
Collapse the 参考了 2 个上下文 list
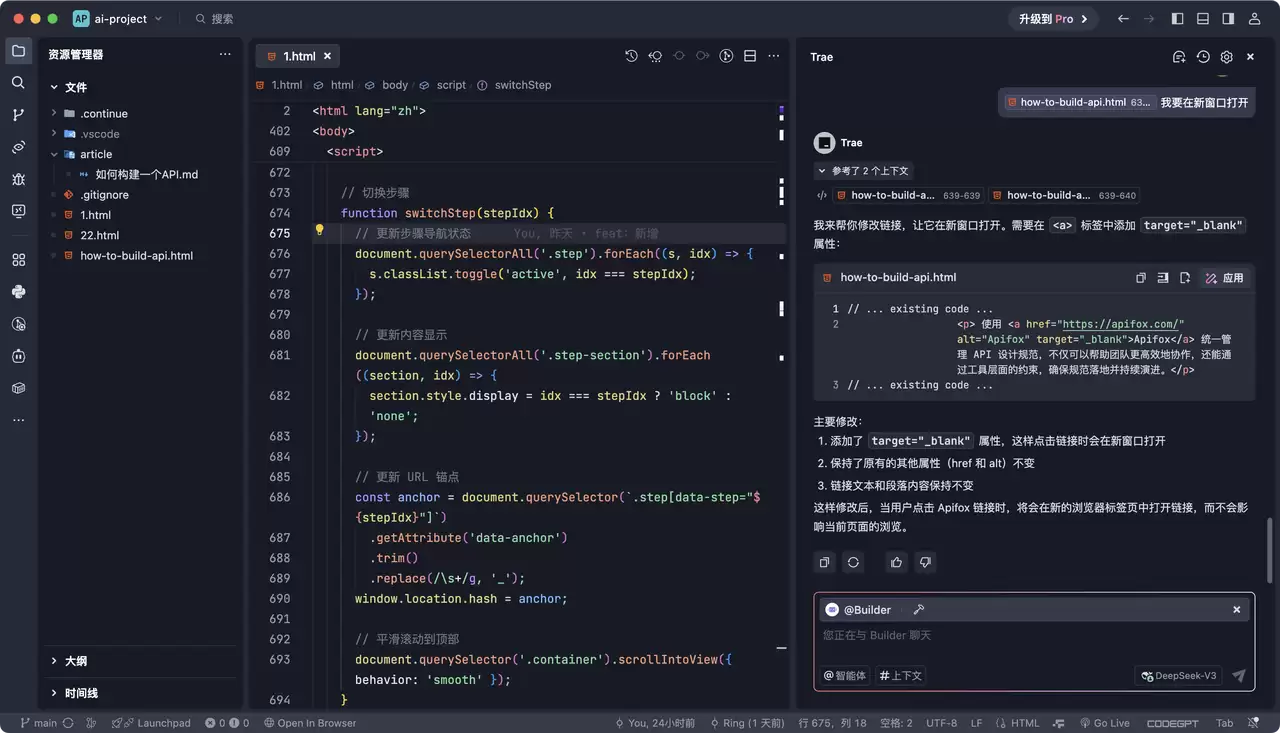tap(863, 171)
